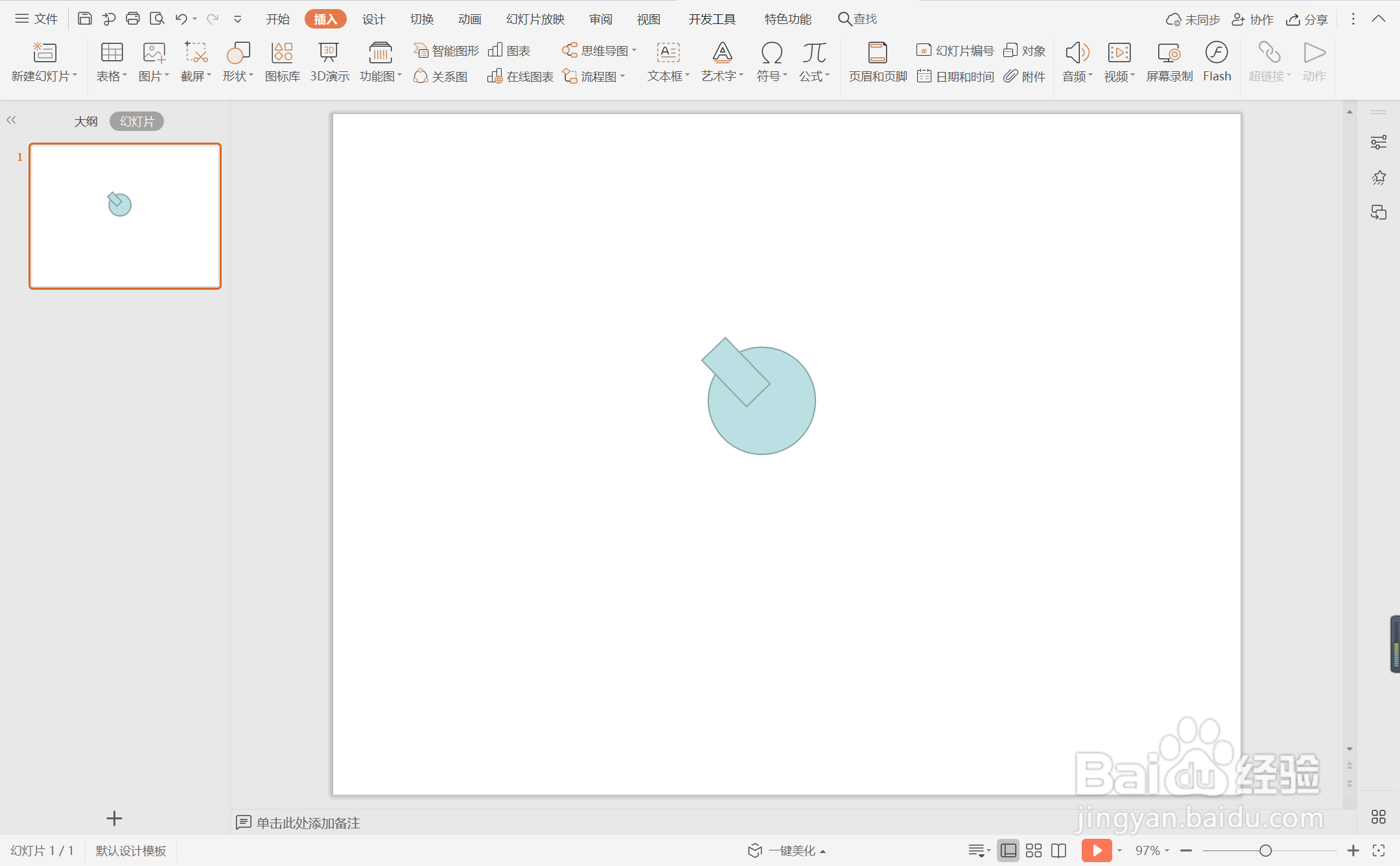Click the 幻灯片编号 slide number button
The width and height of the screenshot is (1400, 866).
click(955, 51)
